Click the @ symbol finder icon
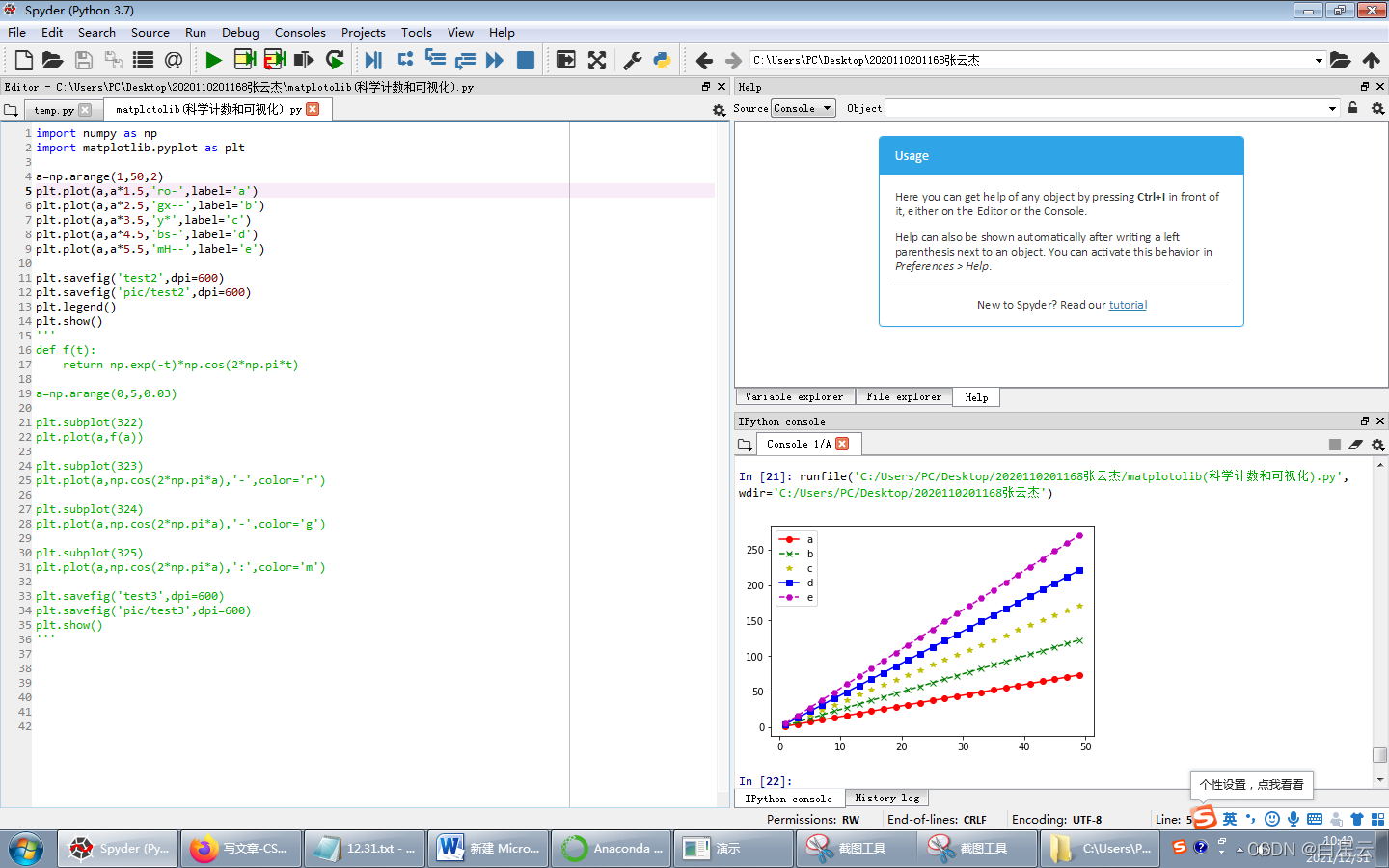This screenshot has width=1389, height=868. [174, 60]
